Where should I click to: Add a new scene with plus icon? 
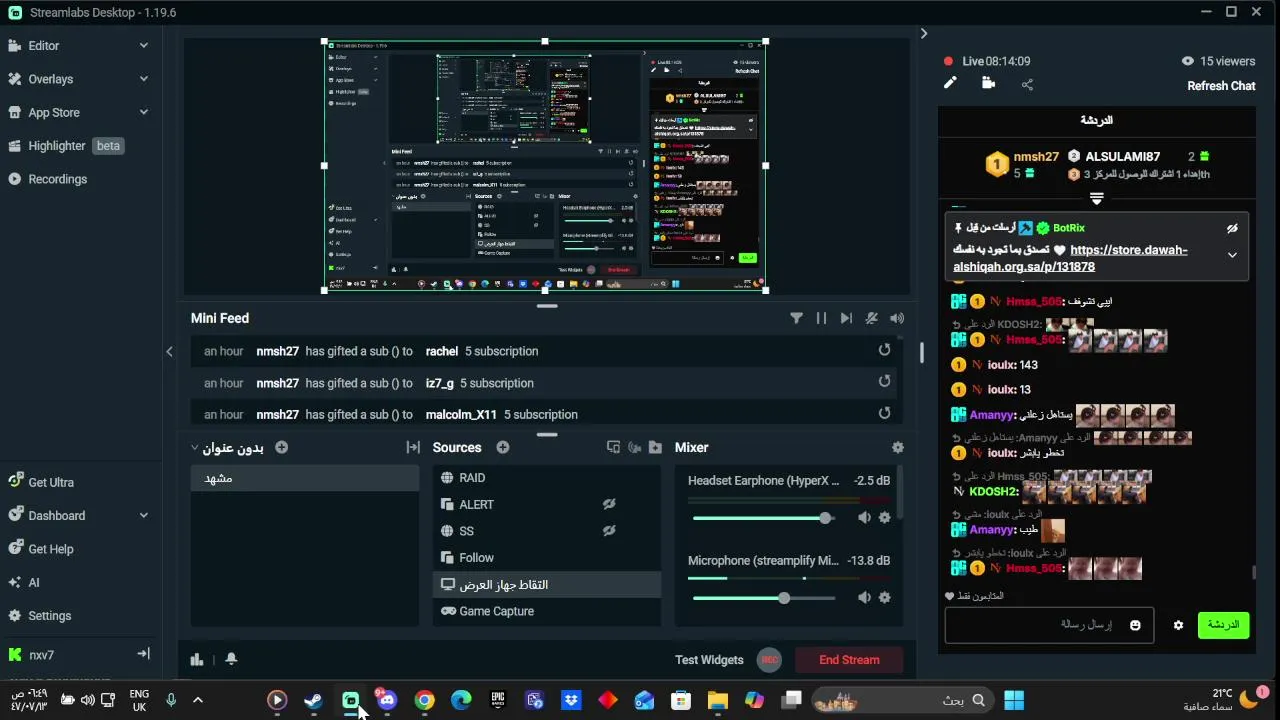281,447
